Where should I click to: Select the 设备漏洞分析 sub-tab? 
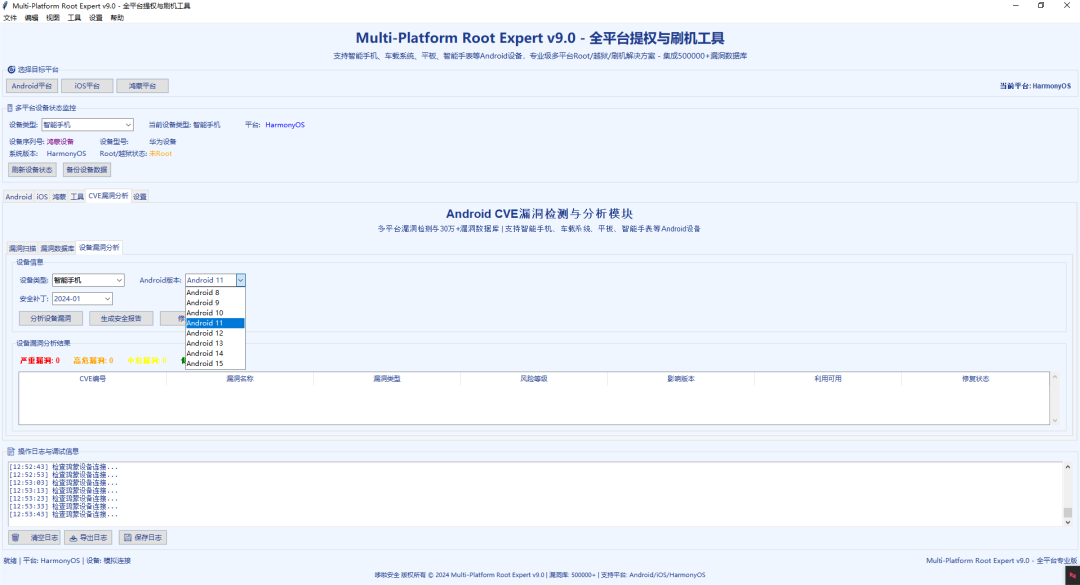[99, 247]
